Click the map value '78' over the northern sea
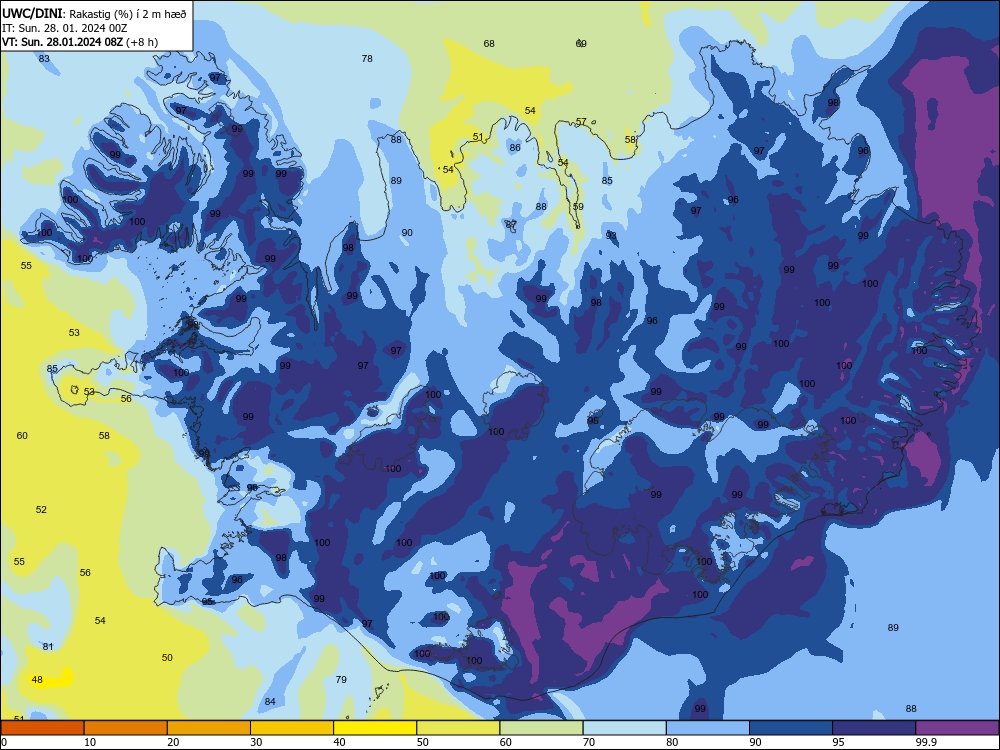This screenshot has height=750, width=1000. pyautogui.click(x=367, y=59)
